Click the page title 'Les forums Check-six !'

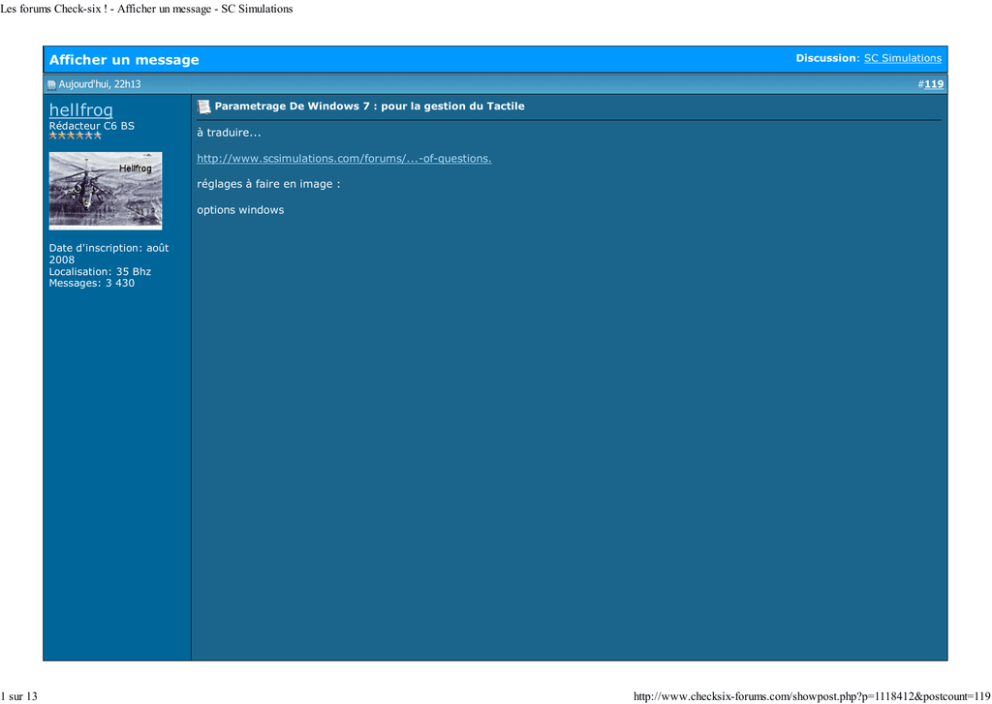click(54, 9)
